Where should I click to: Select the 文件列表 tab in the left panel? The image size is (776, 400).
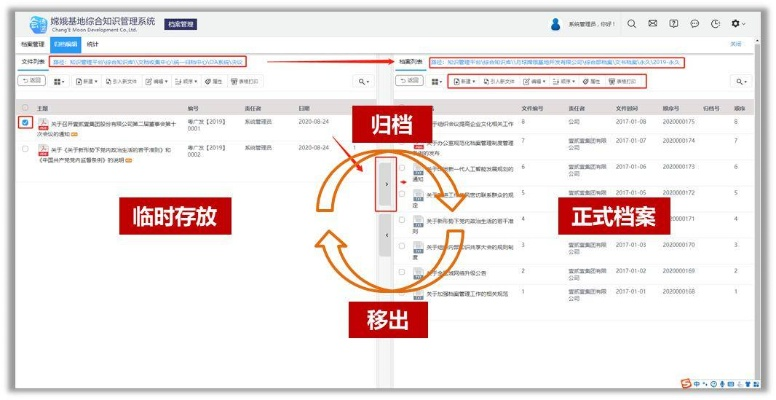click(33, 62)
